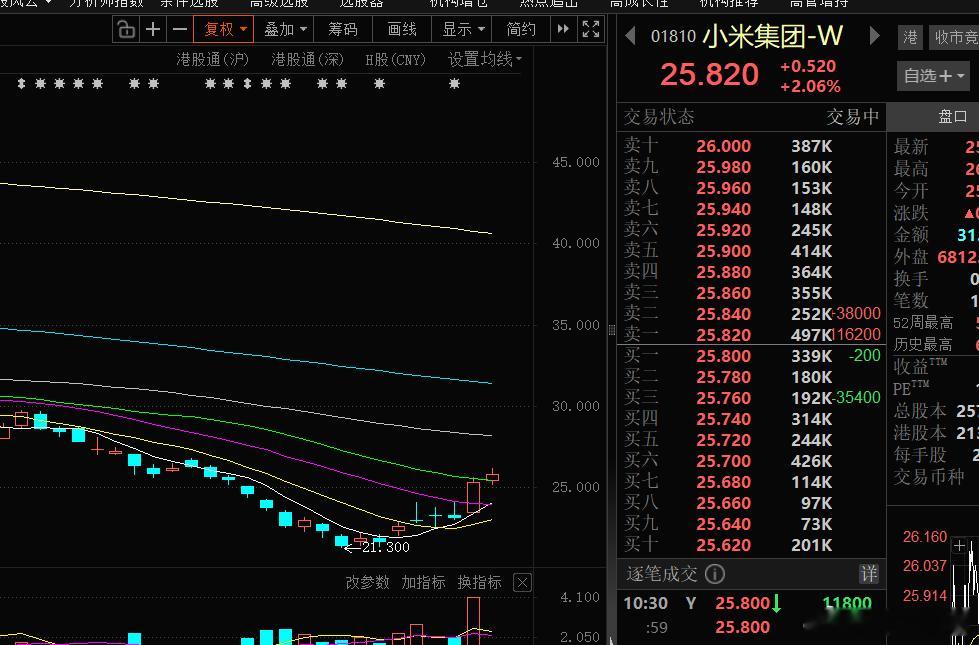The height and width of the screenshot is (645, 979).
Task: Click 改参数 to edit indicator parameters
Action: (x=367, y=583)
